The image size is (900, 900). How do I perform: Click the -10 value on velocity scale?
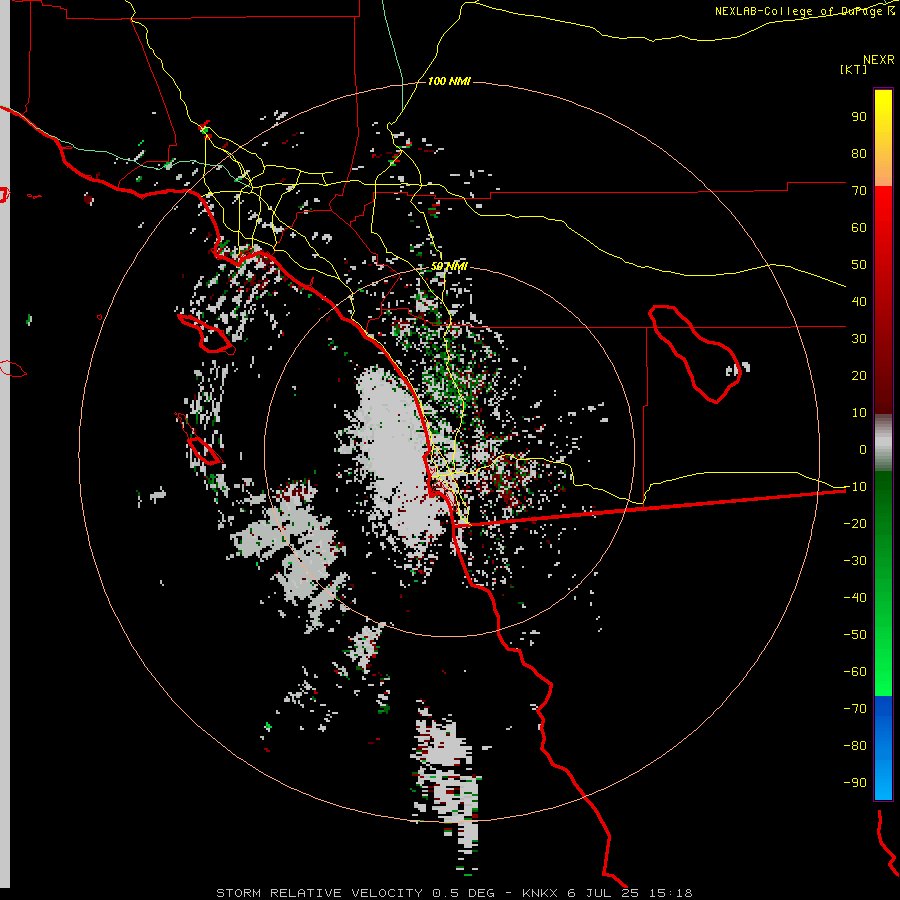click(855, 487)
